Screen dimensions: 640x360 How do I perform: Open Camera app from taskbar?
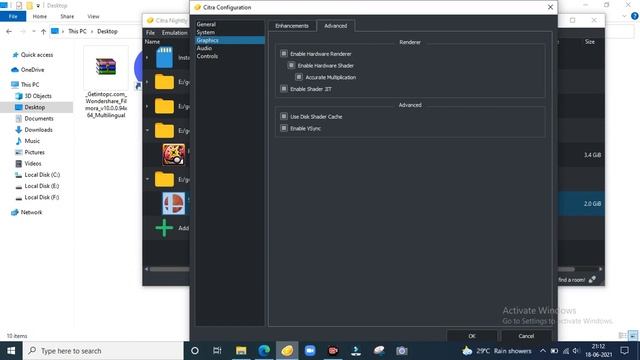(x=401, y=351)
